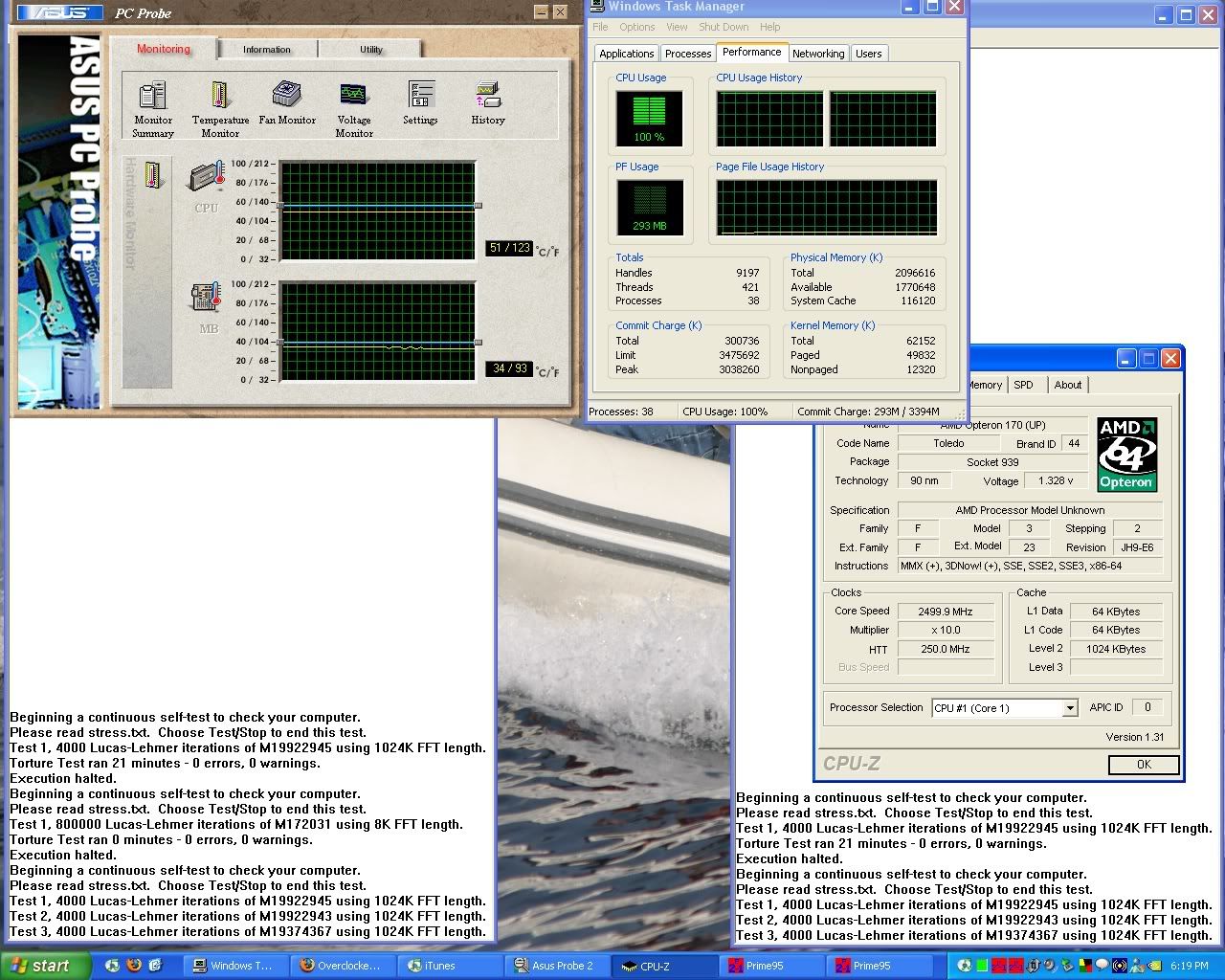Switch to the Monitoring tab in PC Probe
The width and height of the screenshot is (1225, 980).
pos(164,49)
